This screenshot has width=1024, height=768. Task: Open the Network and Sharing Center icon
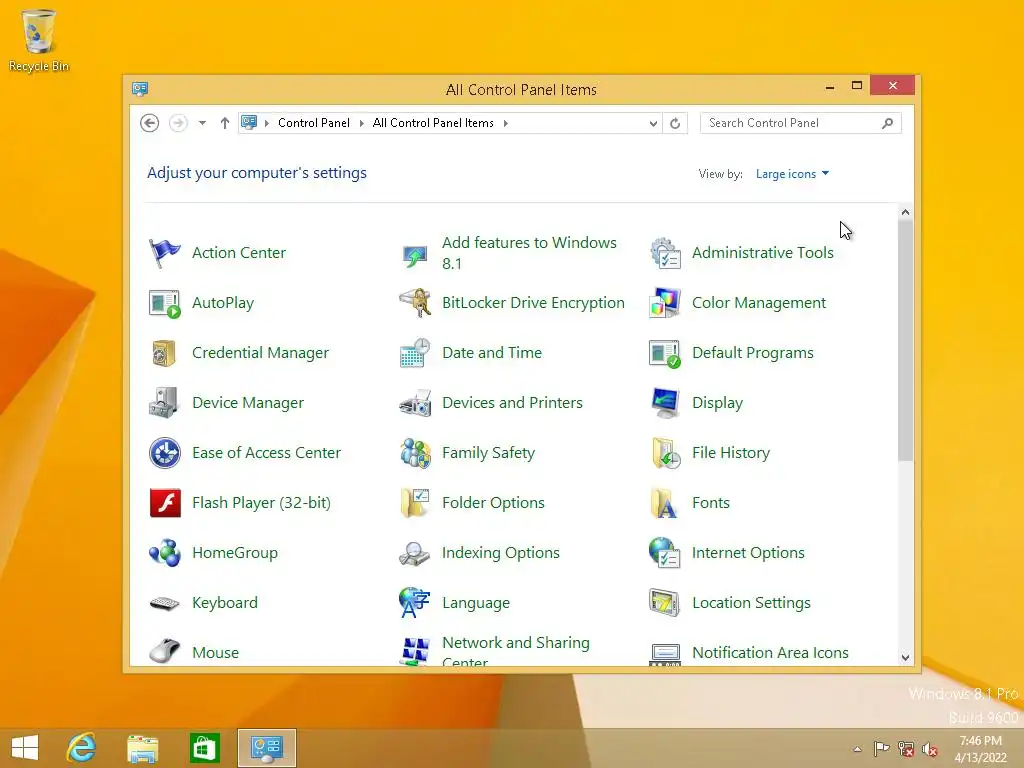point(415,652)
